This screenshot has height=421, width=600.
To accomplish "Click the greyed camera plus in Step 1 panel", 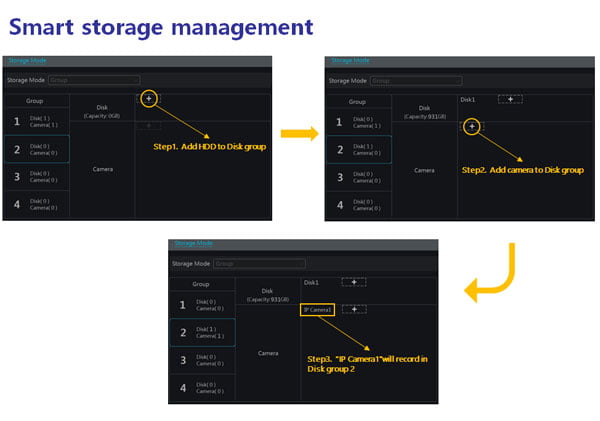I will 149,126.
